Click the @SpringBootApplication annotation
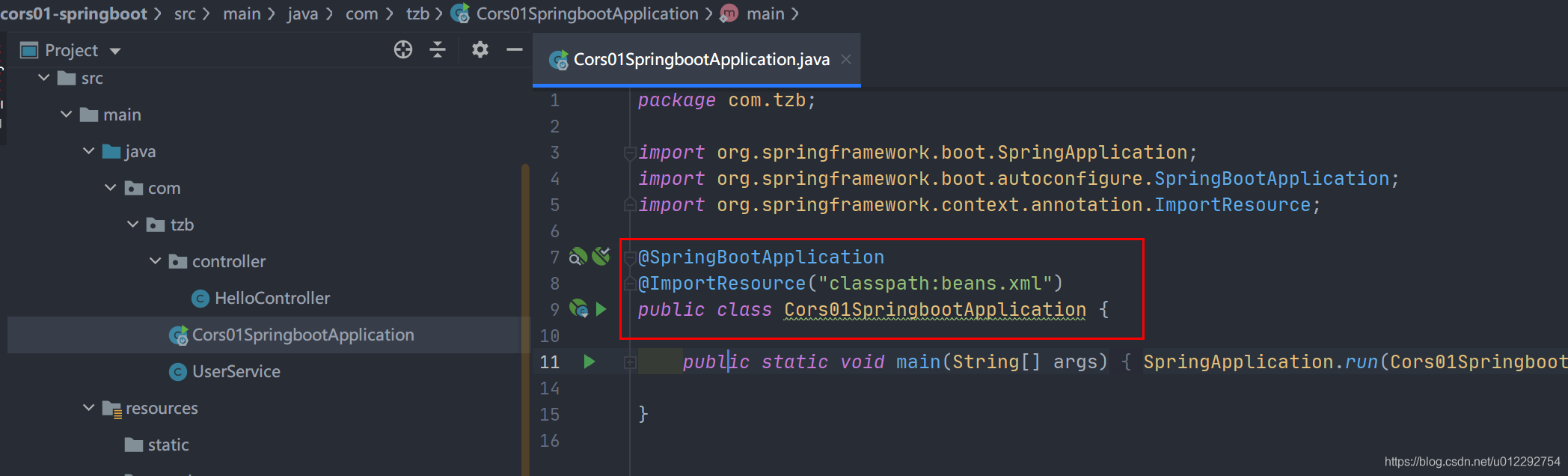This screenshot has height=476, width=1568. tap(761, 257)
